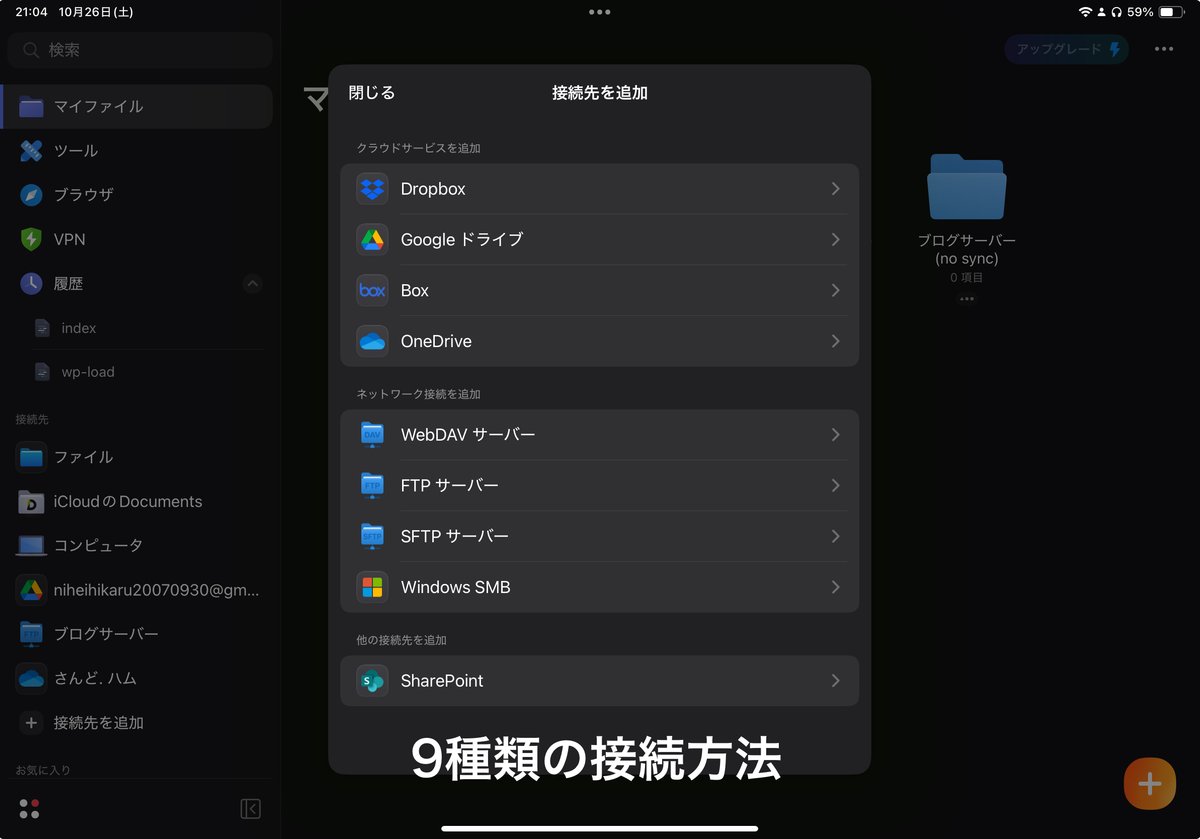Click the ブログサーバー FTP icon in sidebar
This screenshot has width=1200, height=839.
coord(31,634)
